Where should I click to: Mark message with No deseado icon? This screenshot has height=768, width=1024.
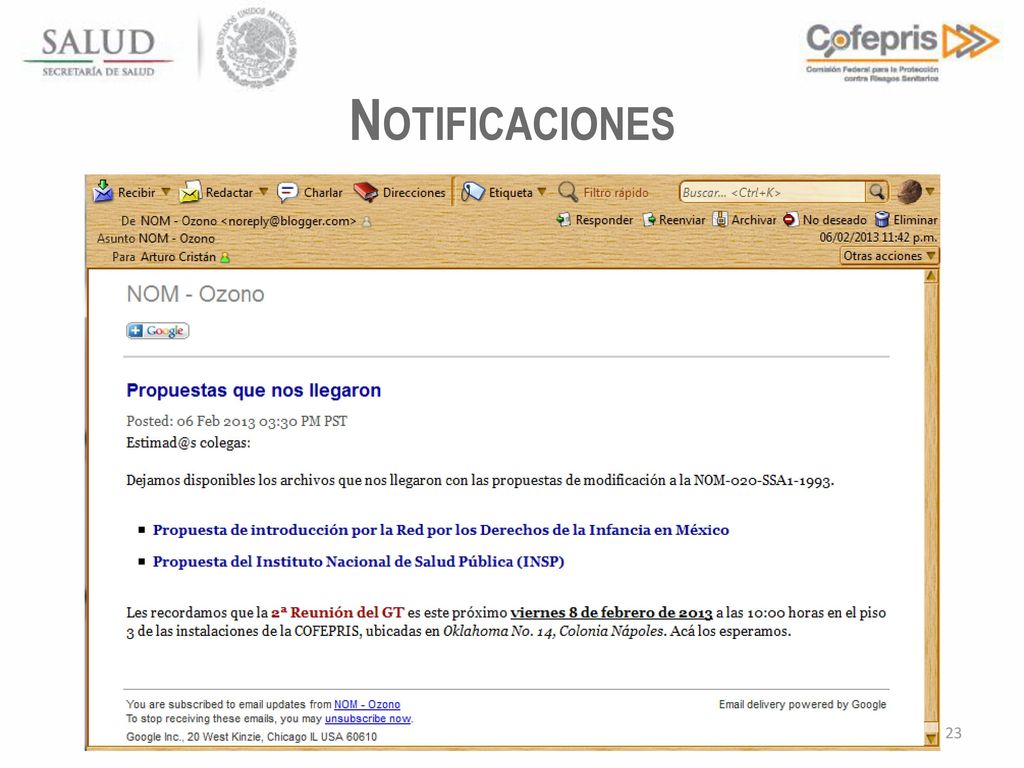coord(790,220)
